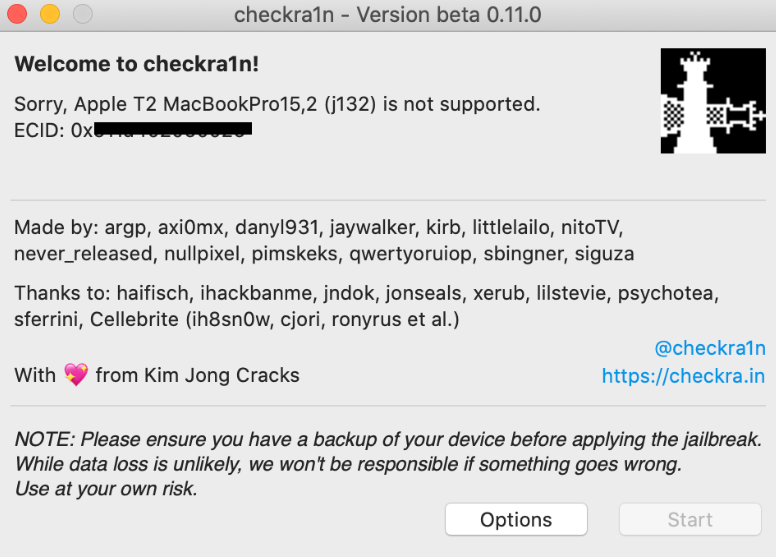The width and height of the screenshot is (776, 557).
Task: Open the @checkra1n Twitter link
Action: [710, 348]
